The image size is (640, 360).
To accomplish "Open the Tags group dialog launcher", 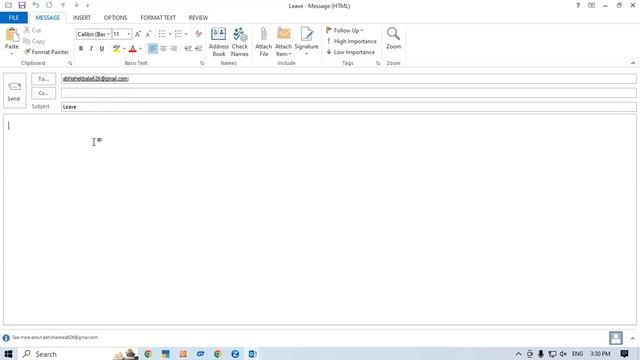I will pyautogui.click(x=378, y=63).
